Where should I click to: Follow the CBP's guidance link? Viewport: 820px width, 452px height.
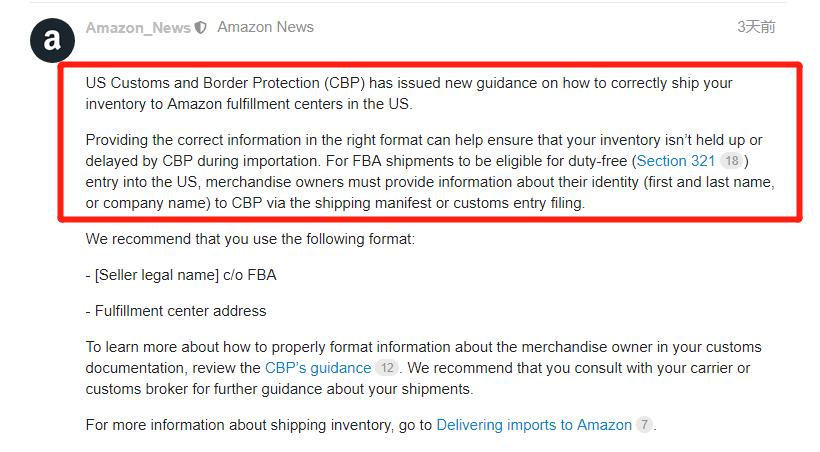(317, 368)
